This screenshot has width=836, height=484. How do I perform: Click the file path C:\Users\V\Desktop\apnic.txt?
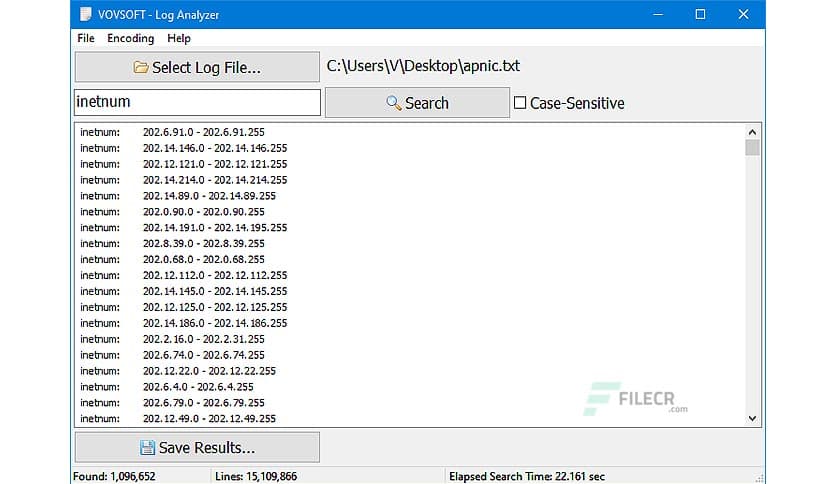[x=423, y=66]
